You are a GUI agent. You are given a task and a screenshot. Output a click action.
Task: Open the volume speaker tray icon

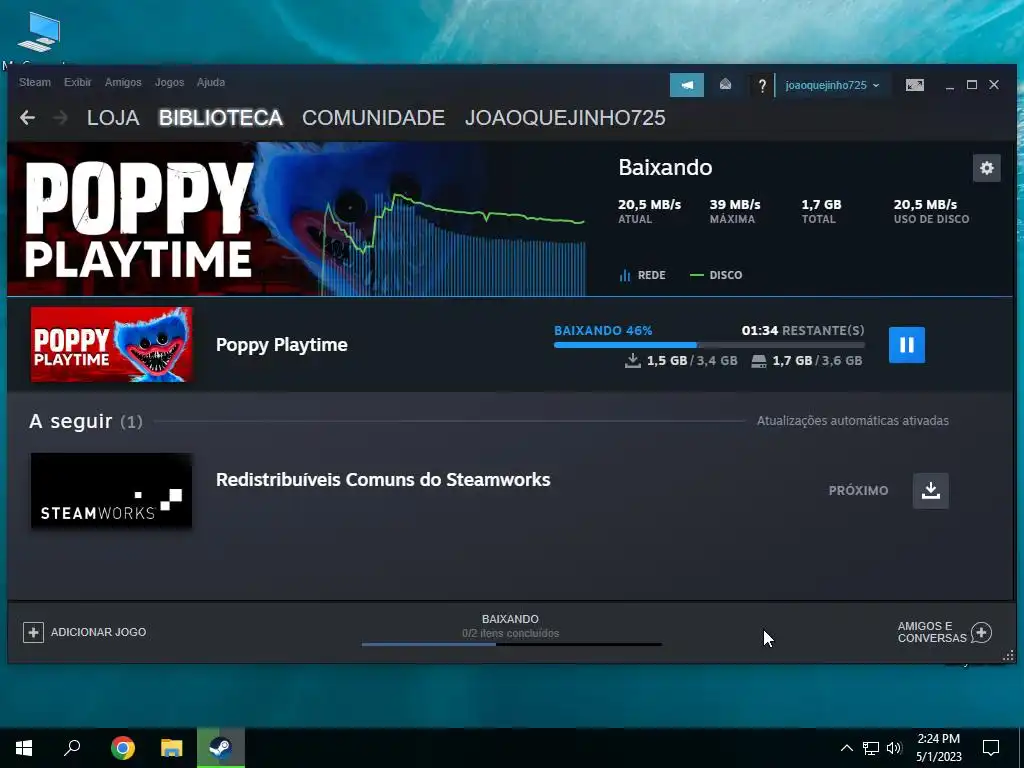coord(894,748)
